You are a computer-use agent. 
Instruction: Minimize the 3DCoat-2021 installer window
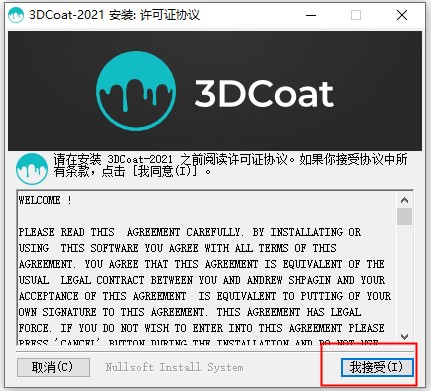311,15
